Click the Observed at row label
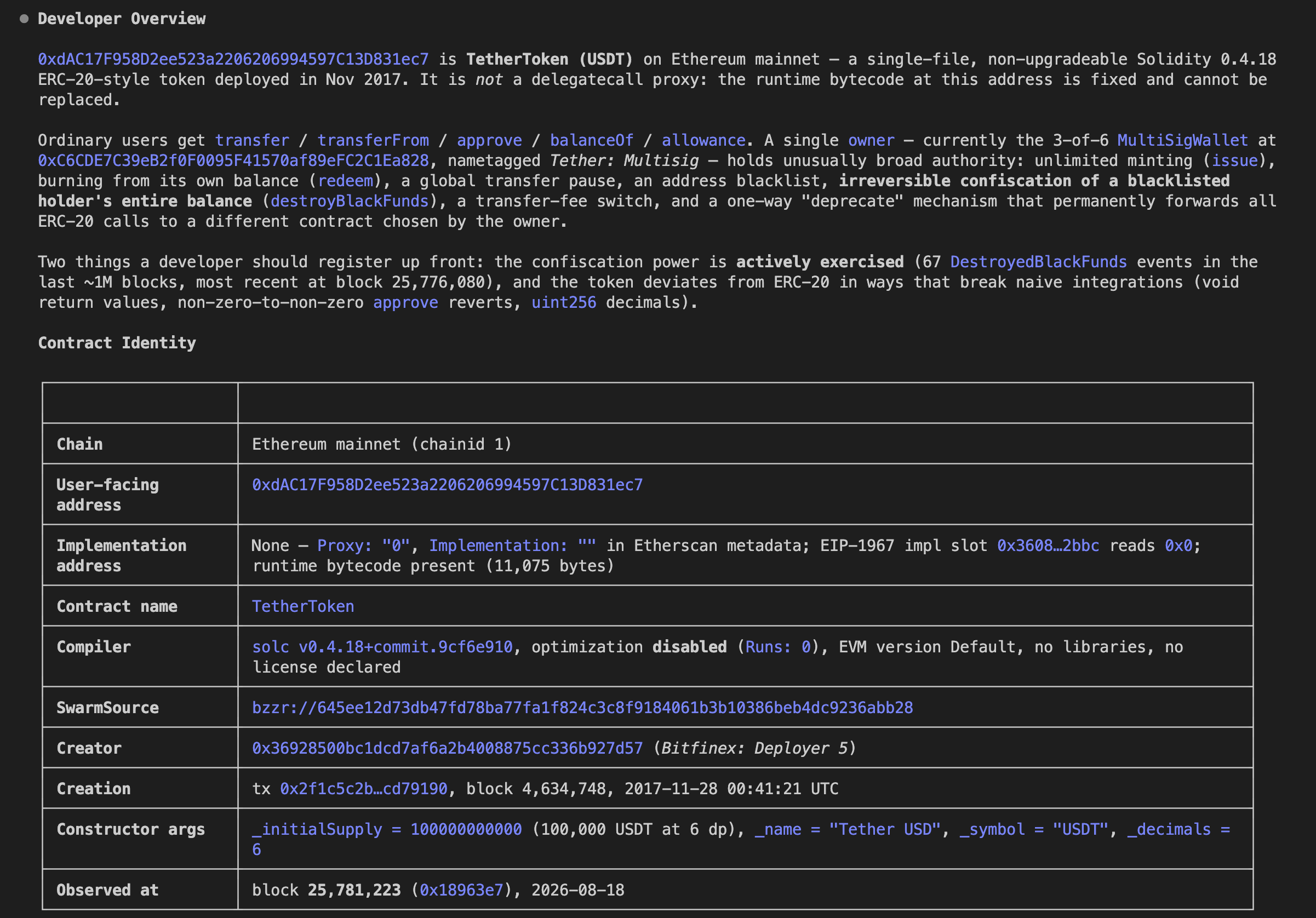Image resolution: width=1316 pixels, height=918 pixels. click(108, 890)
